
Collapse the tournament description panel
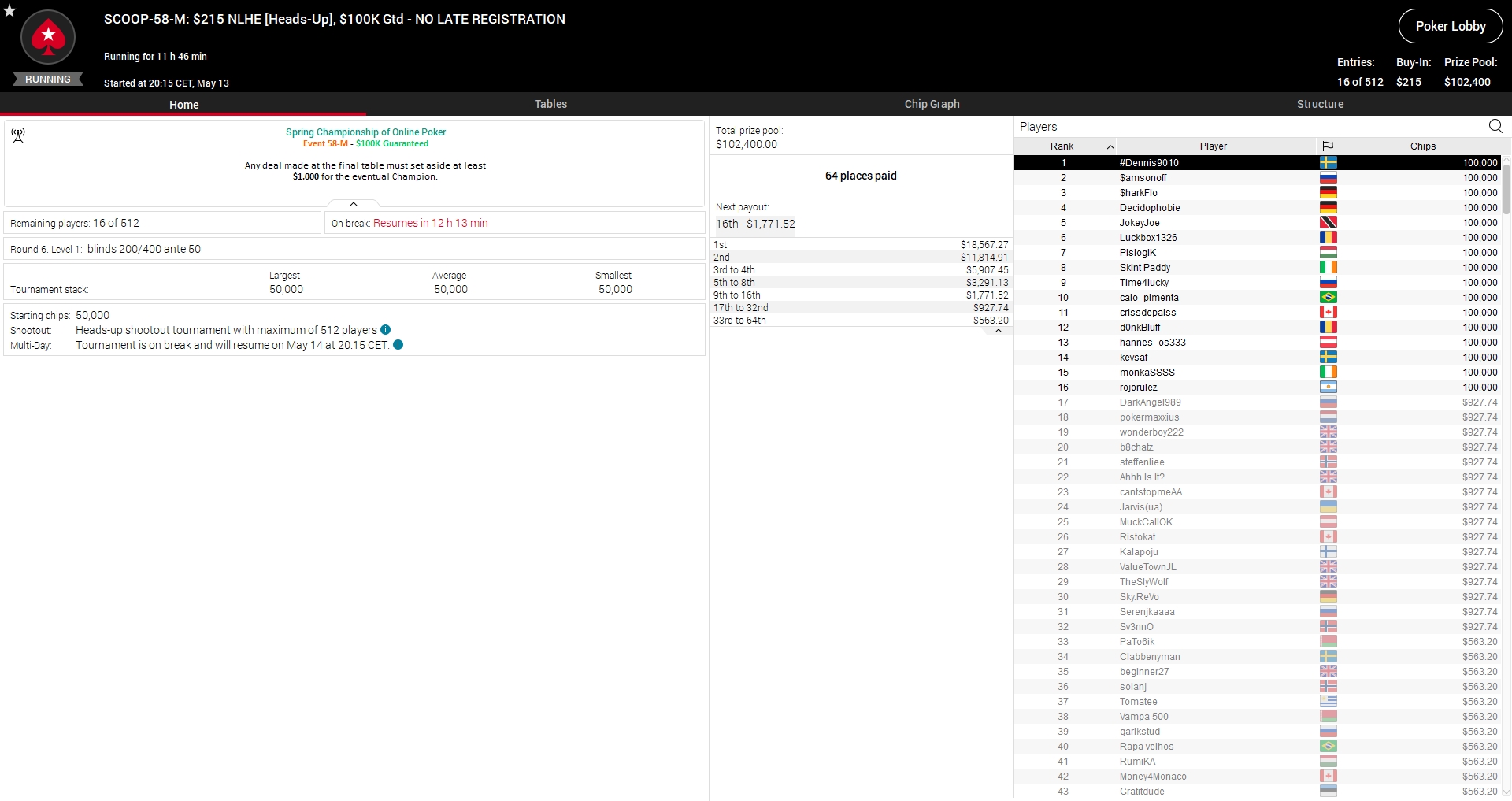(354, 204)
